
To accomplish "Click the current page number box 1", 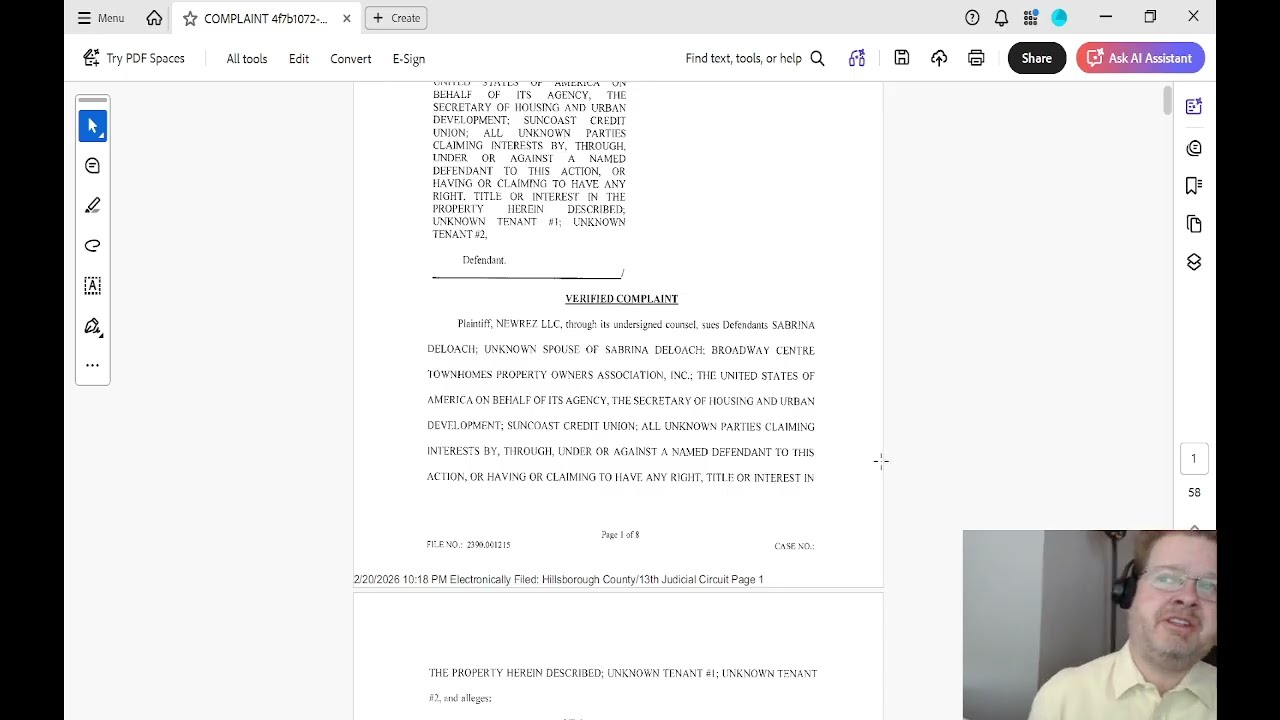I will coord(1193,459).
